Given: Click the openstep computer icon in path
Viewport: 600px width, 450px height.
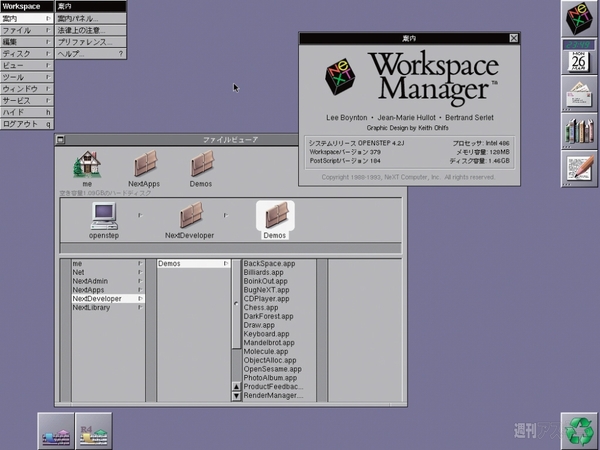Looking at the screenshot, I should 104,220.
